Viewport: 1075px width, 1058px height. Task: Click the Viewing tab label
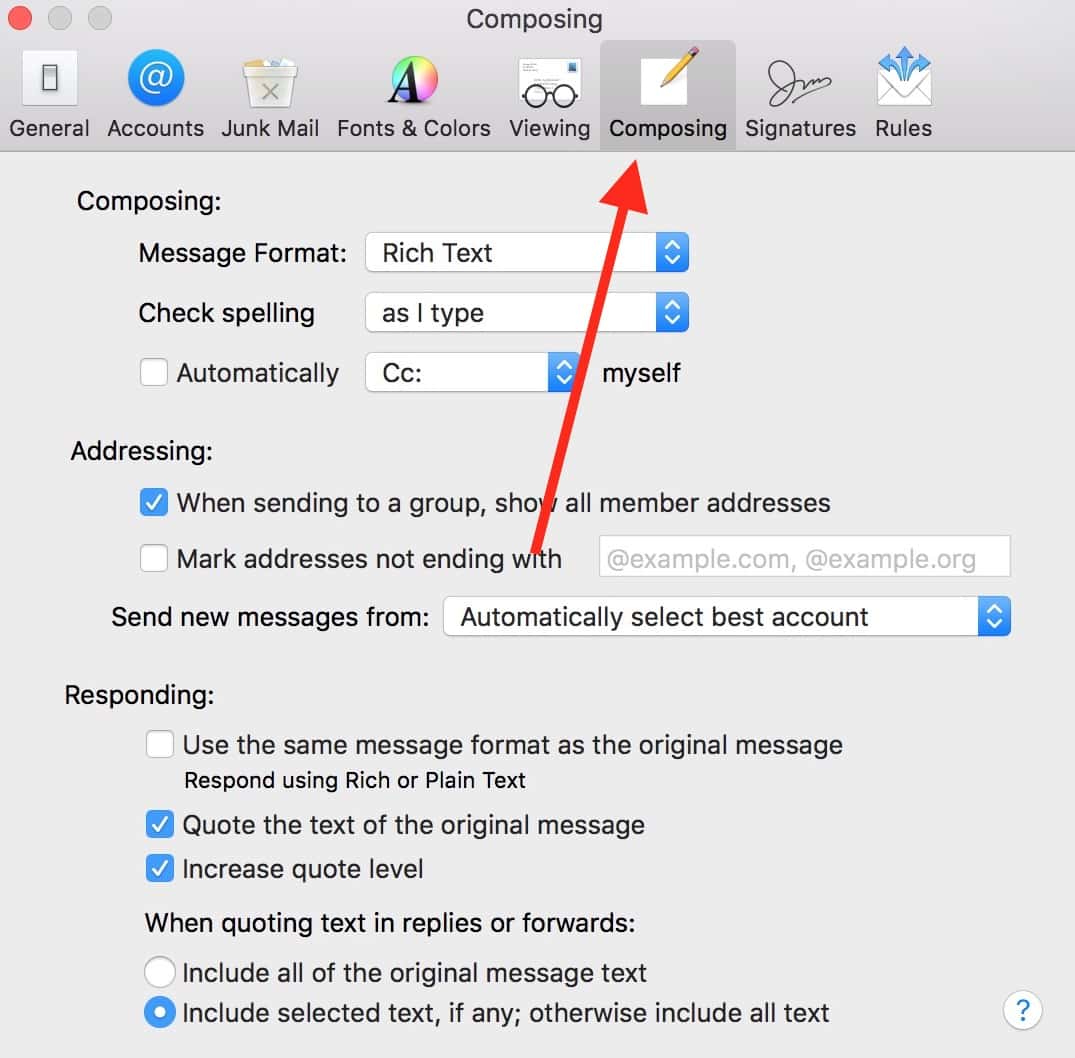tap(550, 128)
